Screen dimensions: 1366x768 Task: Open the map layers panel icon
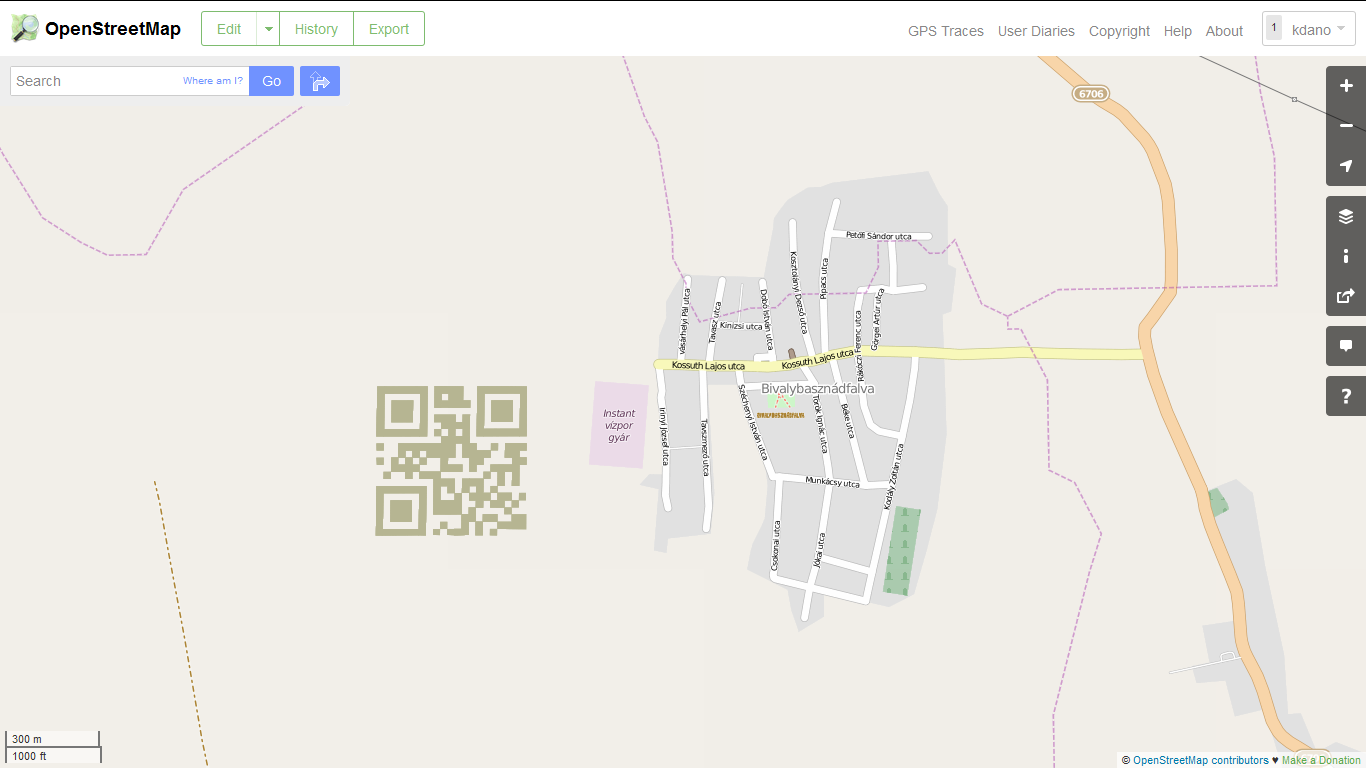(x=1346, y=216)
